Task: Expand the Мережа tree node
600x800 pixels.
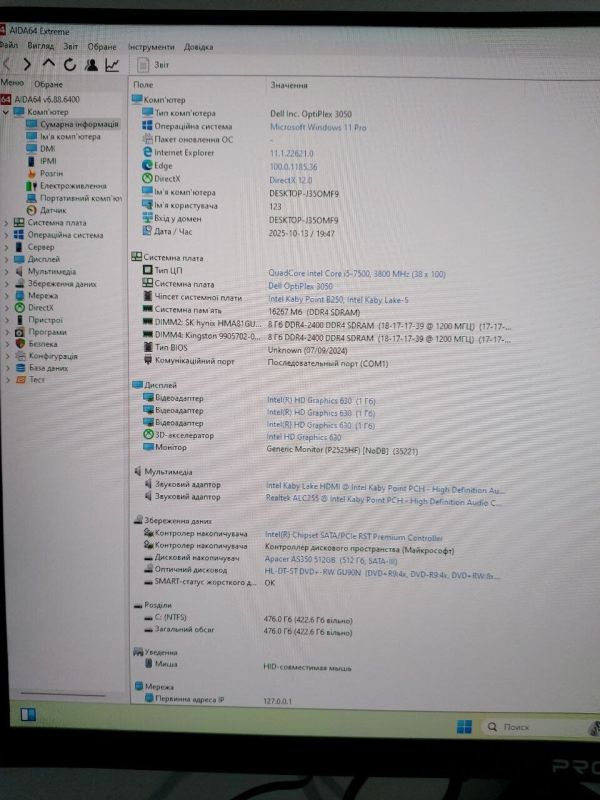Action: (x=6, y=295)
